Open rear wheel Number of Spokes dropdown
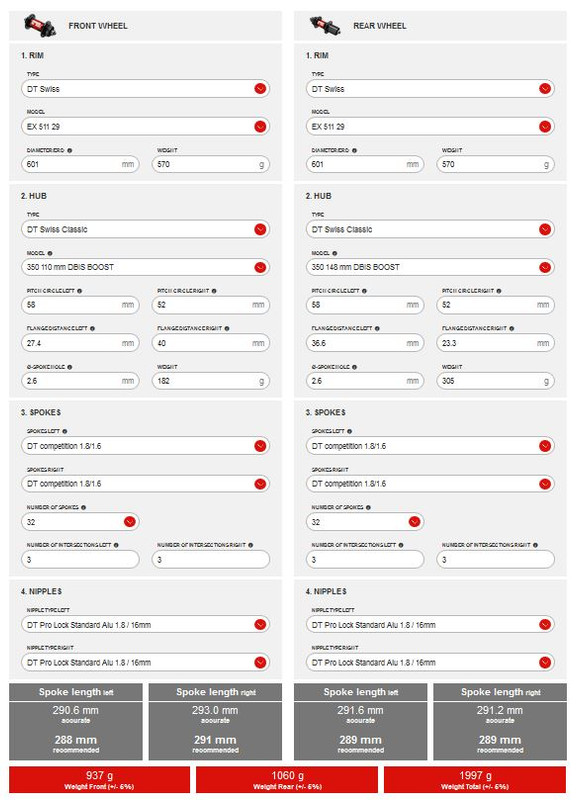578x800 pixels. point(365,521)
